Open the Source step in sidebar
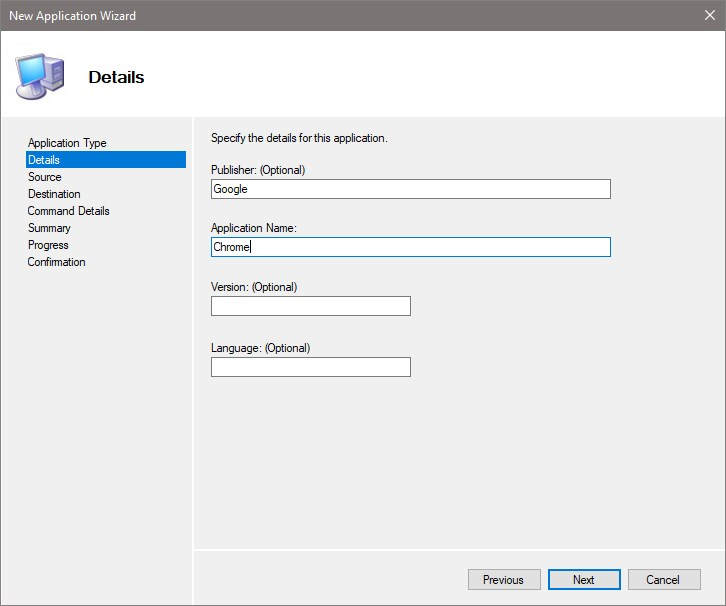Viewport: 726px width, 606px height. click(x=44, y=177)
